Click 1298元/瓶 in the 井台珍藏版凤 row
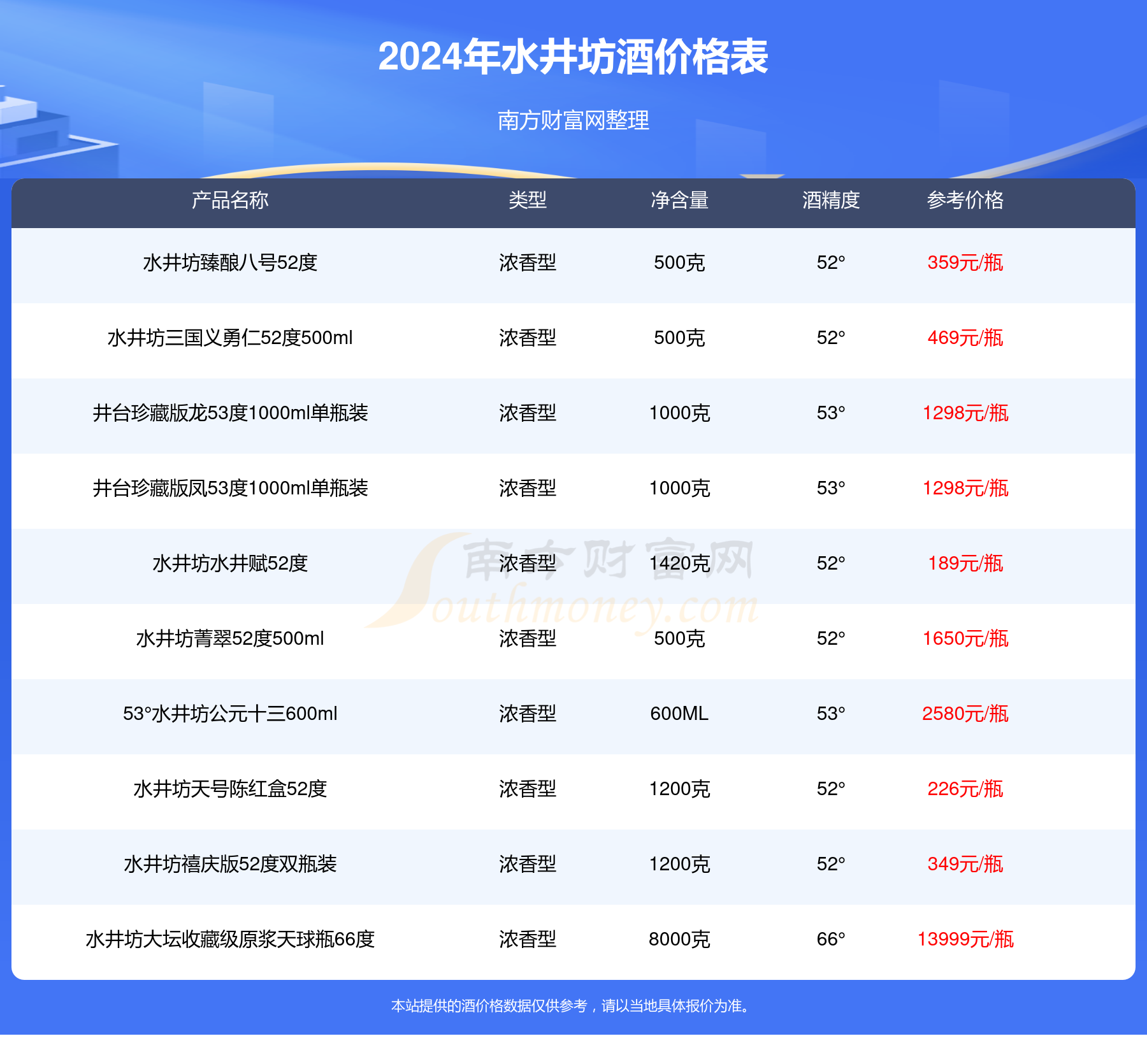Image resolution: width=1147 pixels, height=1064 pixels. pyautogui.click(x=965, y=488)
